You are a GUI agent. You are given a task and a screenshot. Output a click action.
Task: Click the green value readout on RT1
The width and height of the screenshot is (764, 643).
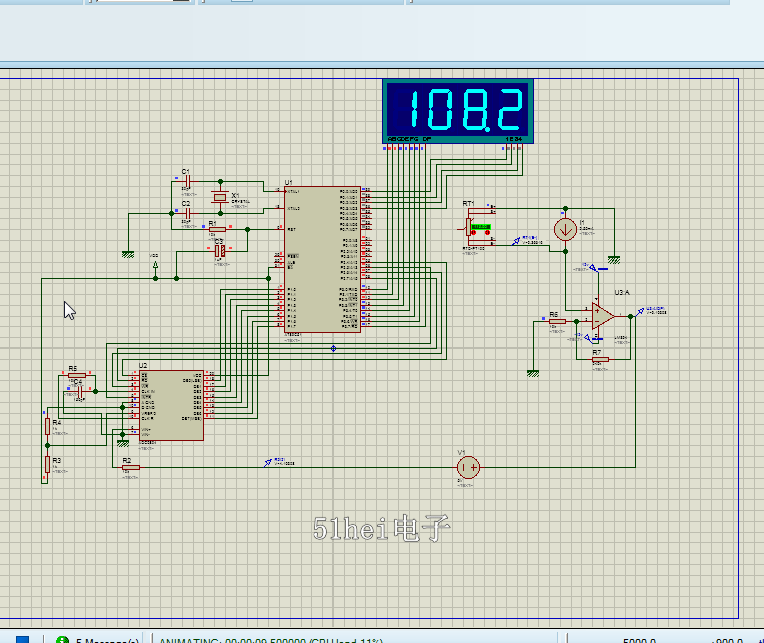tap(481, 227)
